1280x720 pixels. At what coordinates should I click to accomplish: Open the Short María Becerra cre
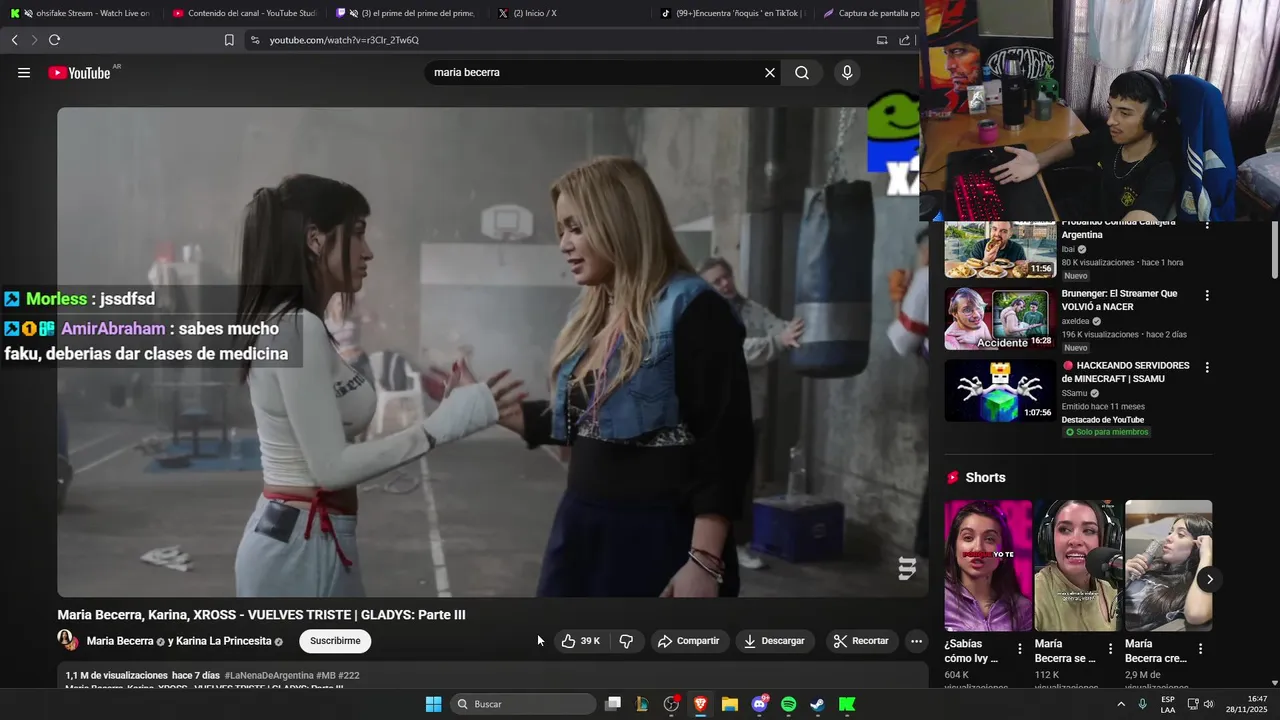1168,566
